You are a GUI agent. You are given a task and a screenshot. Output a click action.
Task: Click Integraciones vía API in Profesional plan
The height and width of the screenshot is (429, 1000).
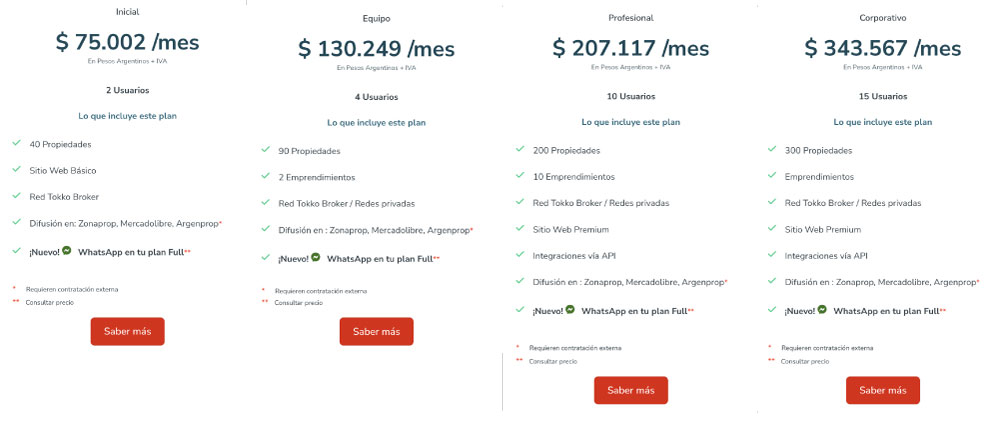[574, 256]
